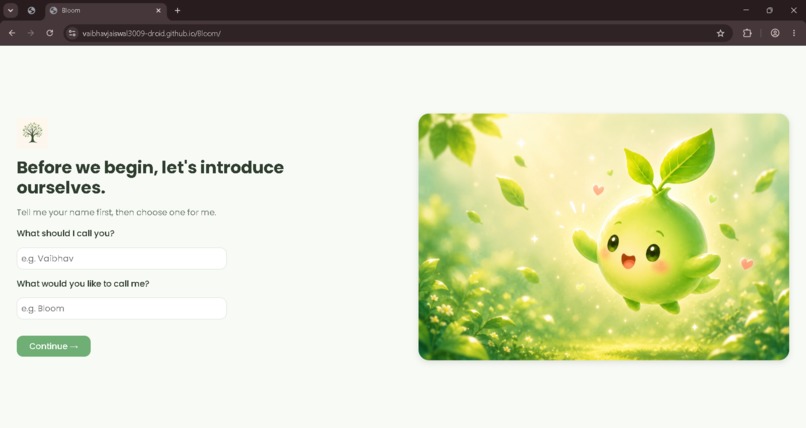The width and height of the screenshot is (806, 428).
Task: Click the Bloom tree logo icon
Action: click(x=32, y=133)
